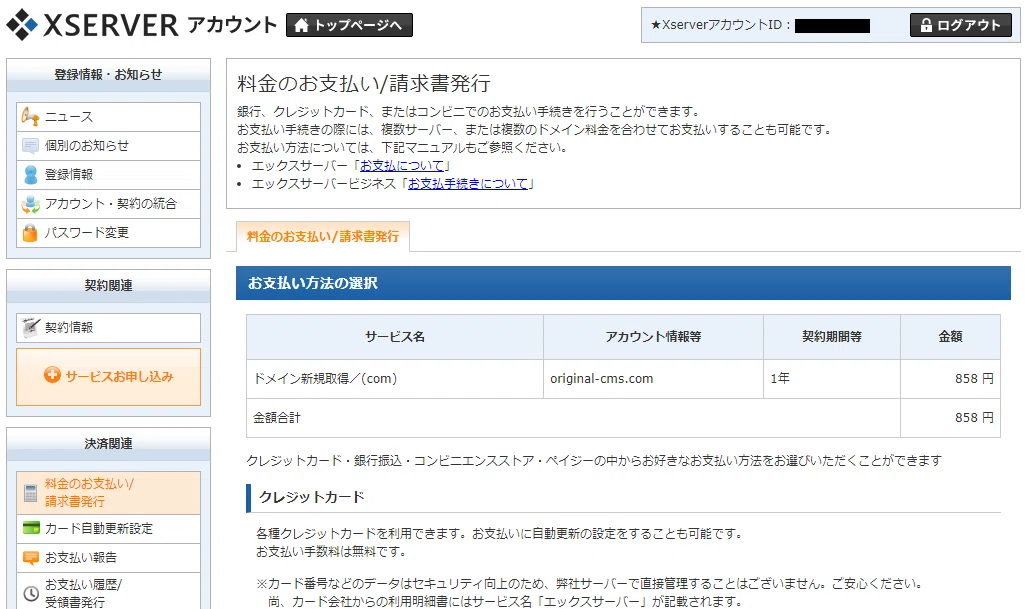Select the orange 料金のお支払い/請求書発行 tab
1025x609 pixels.
coord(323,237)
